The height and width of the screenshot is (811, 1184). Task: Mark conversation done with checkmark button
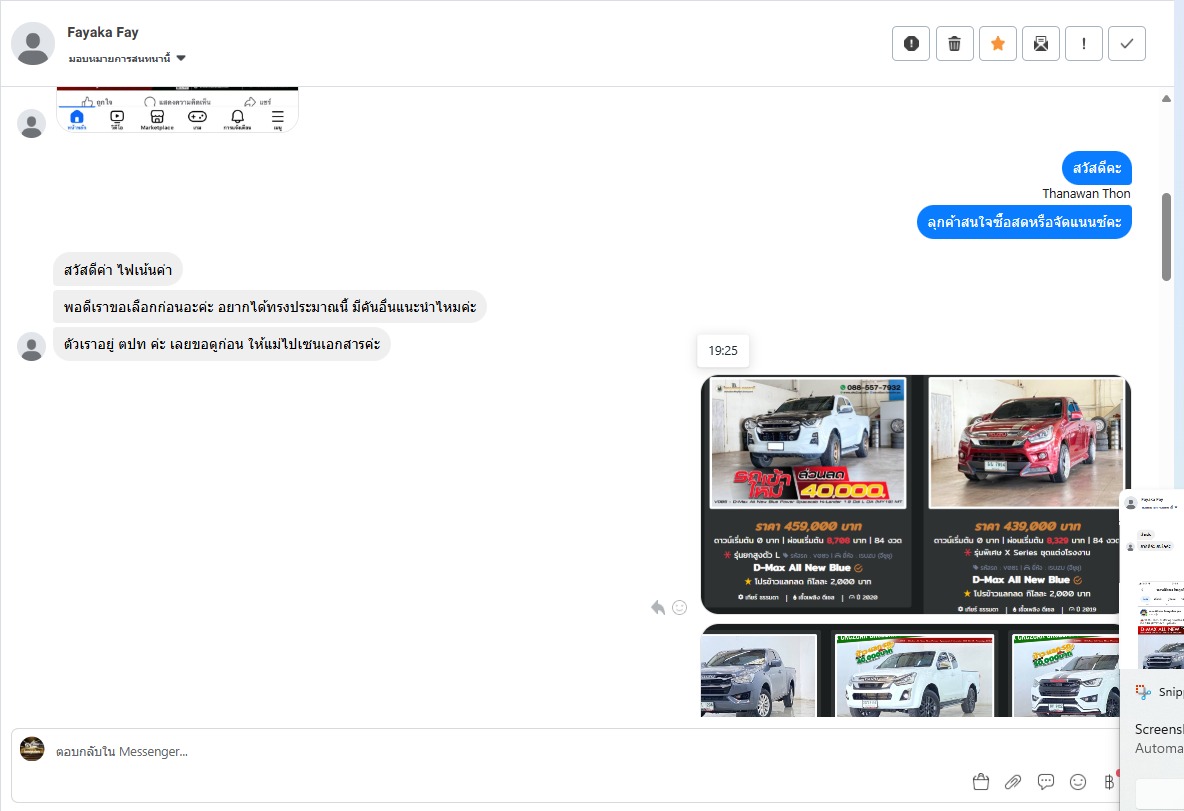[1127, 43]
